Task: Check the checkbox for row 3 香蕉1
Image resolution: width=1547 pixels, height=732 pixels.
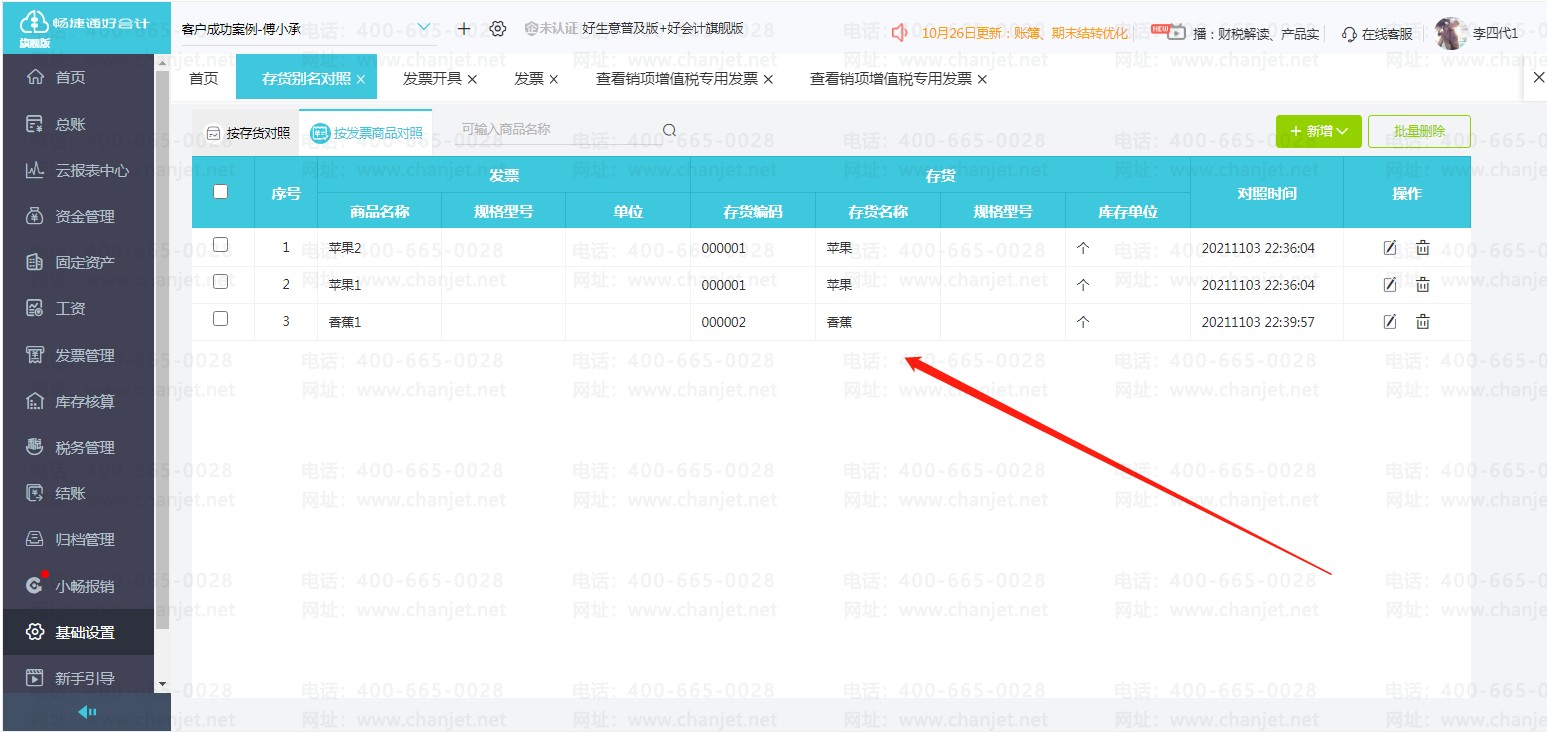Action: coord(221,319)
